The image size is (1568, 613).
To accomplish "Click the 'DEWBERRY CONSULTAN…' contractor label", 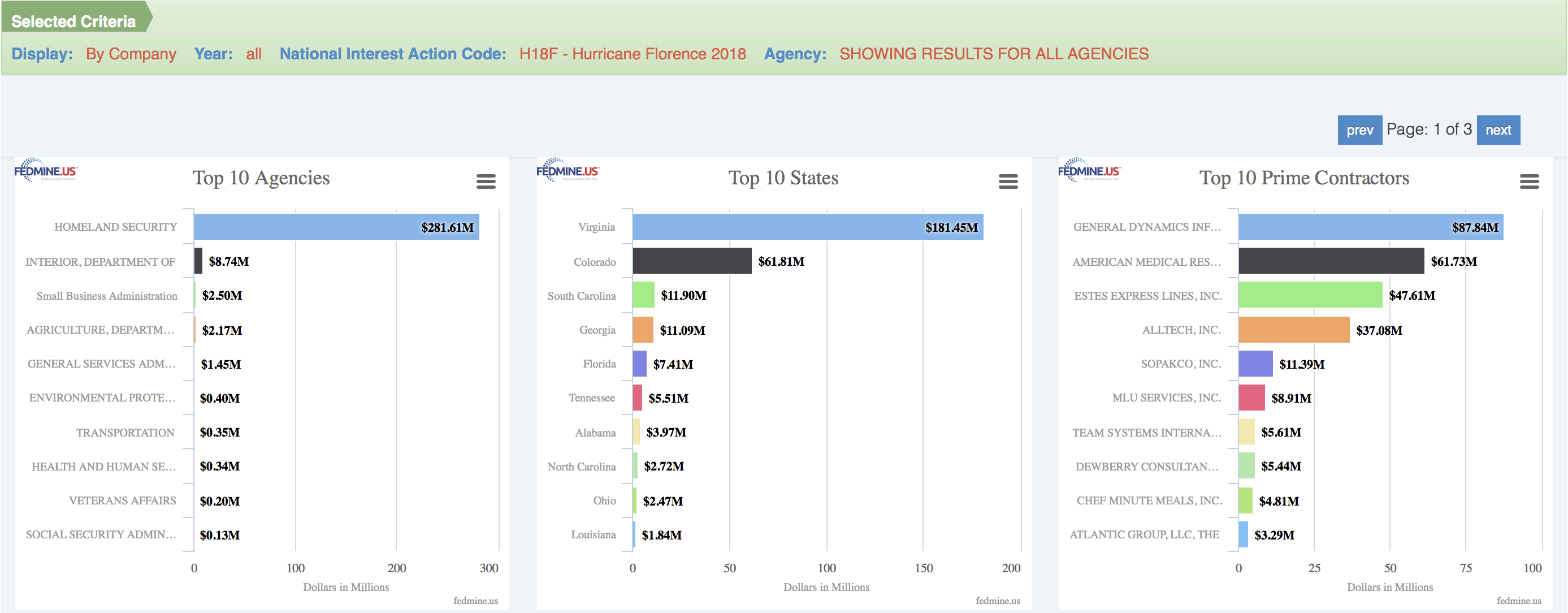I will [x=1147, y=467].
